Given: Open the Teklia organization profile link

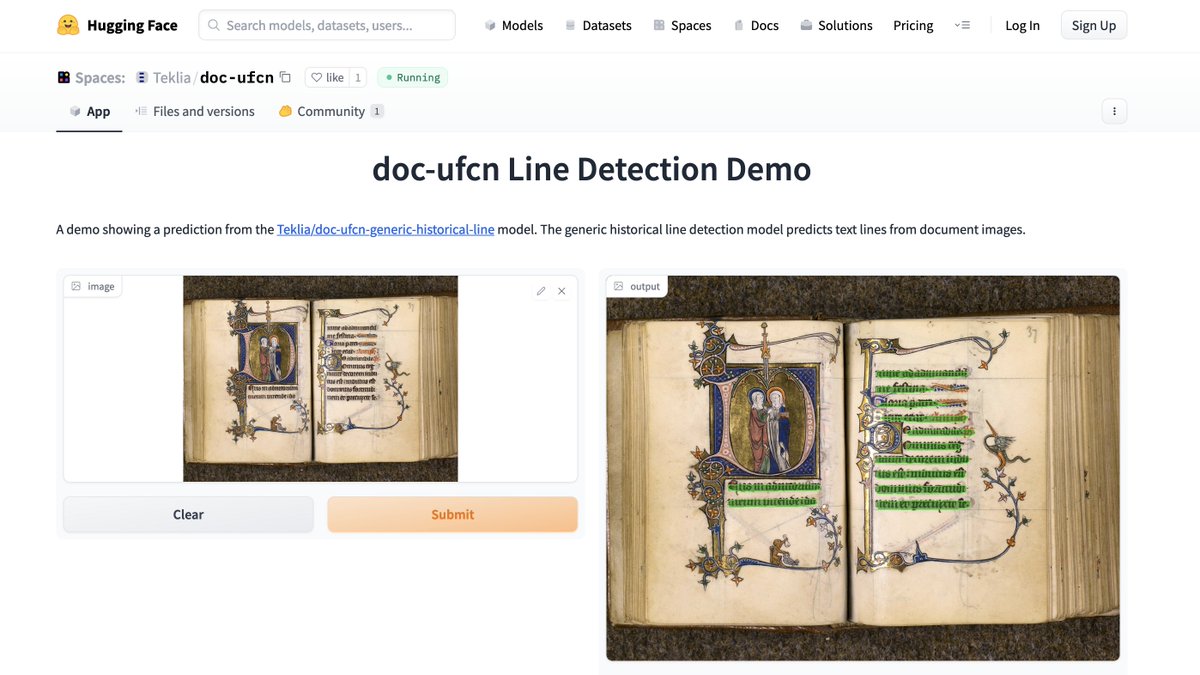Looking at the screenshot, I should pos(172,77).
